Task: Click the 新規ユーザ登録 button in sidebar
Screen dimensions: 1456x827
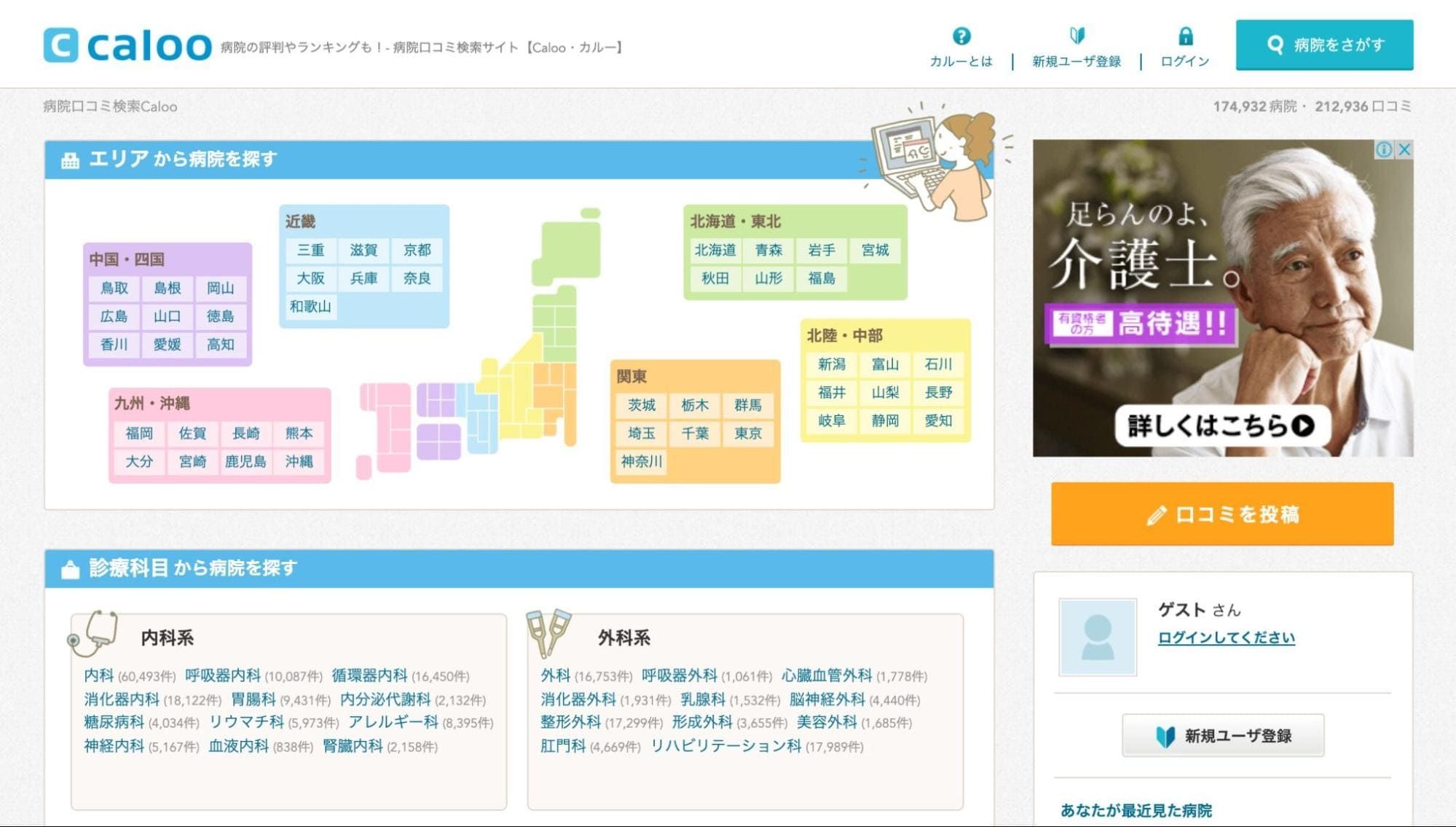Action: pos(1223,736)
